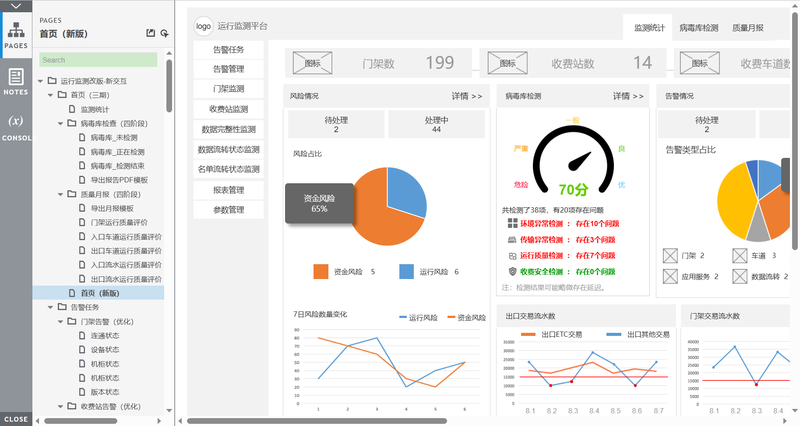The height and width of the screenshot is (426, 800).
Task: Open the 版本状态 page
Action: (105, 392)
